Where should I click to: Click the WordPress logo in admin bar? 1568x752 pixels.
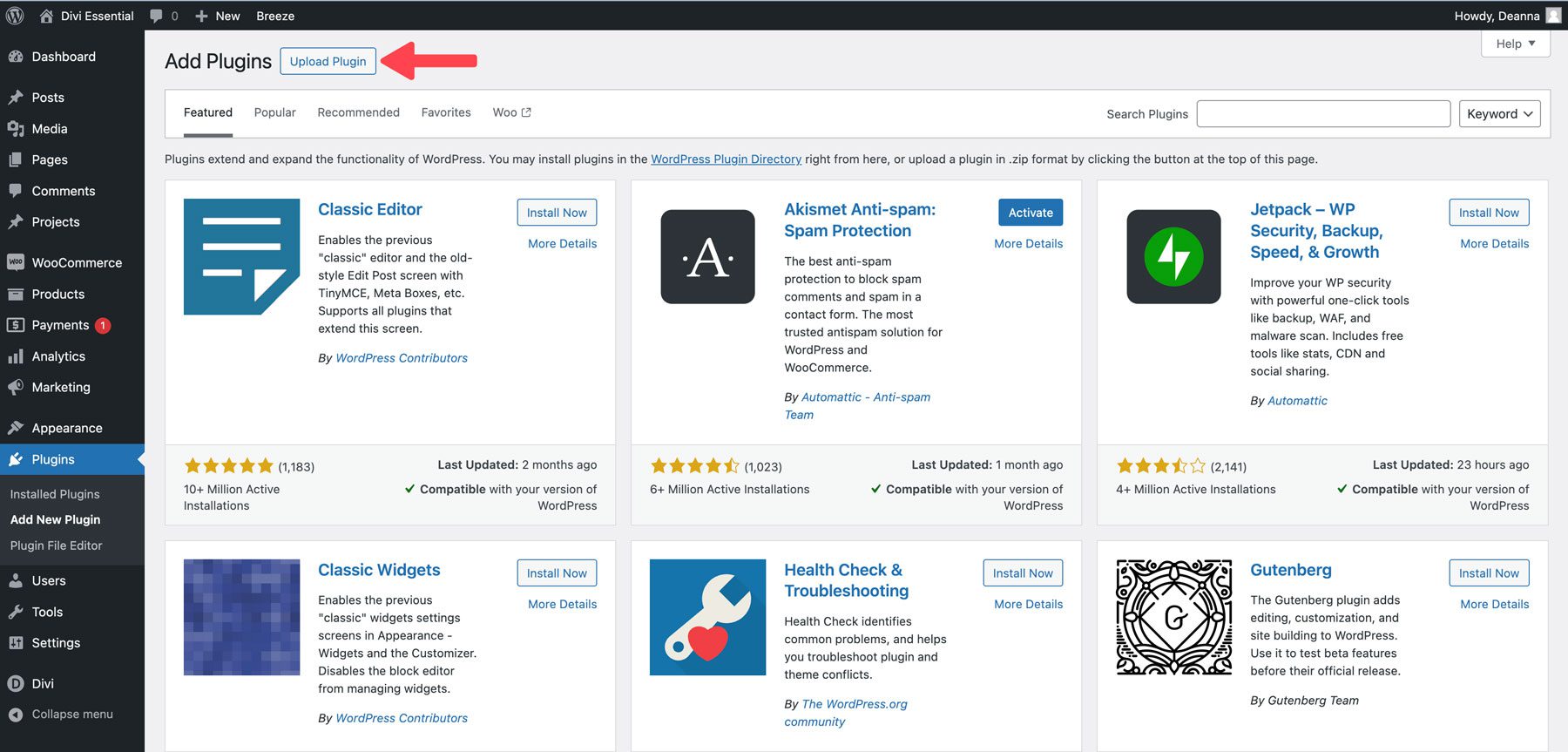[x=15, y=16]
